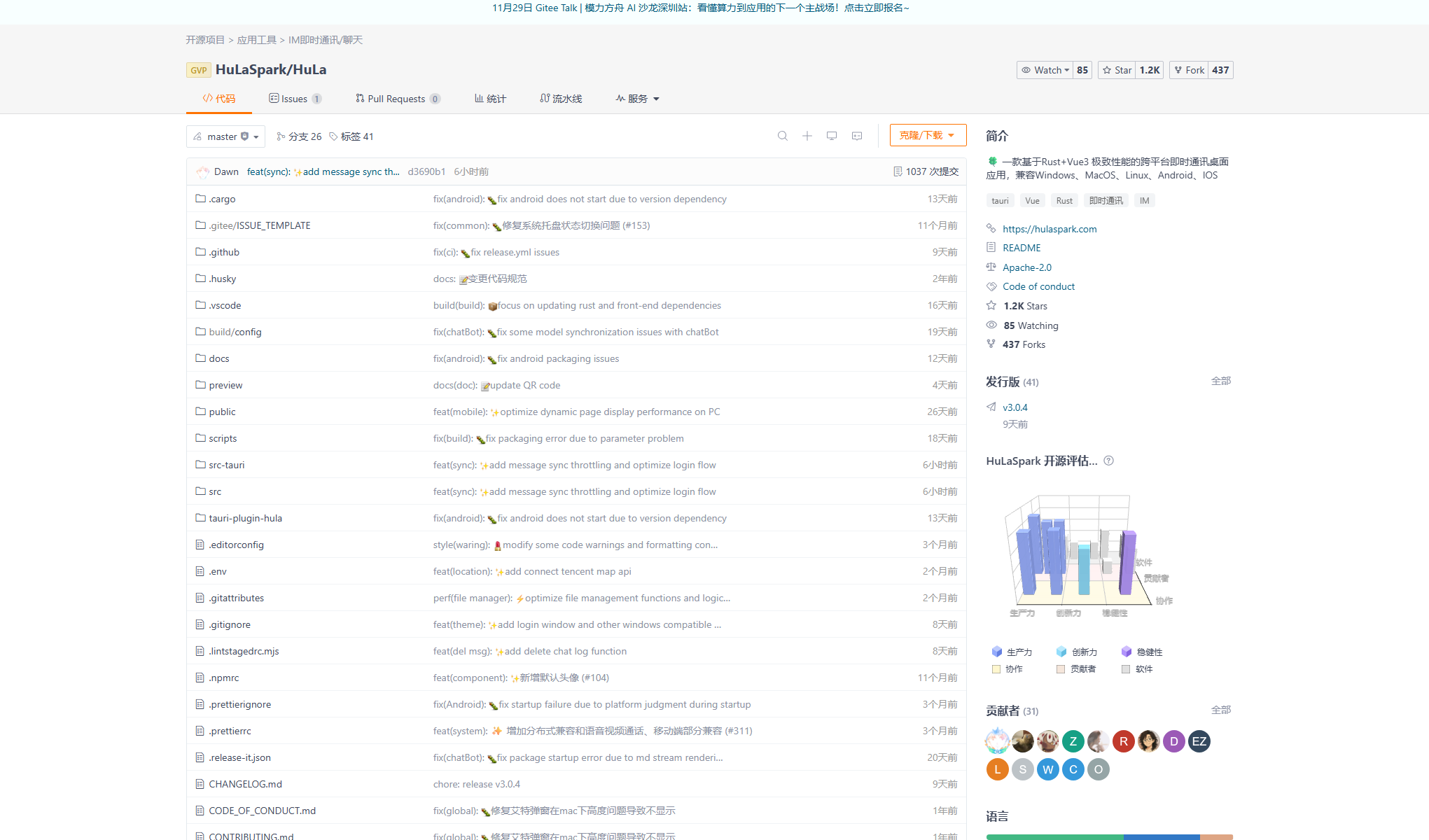This screenshot has width=1429, height=840.
Task: Click the GVP badge next to repository name
Action: tap(198, 70)
